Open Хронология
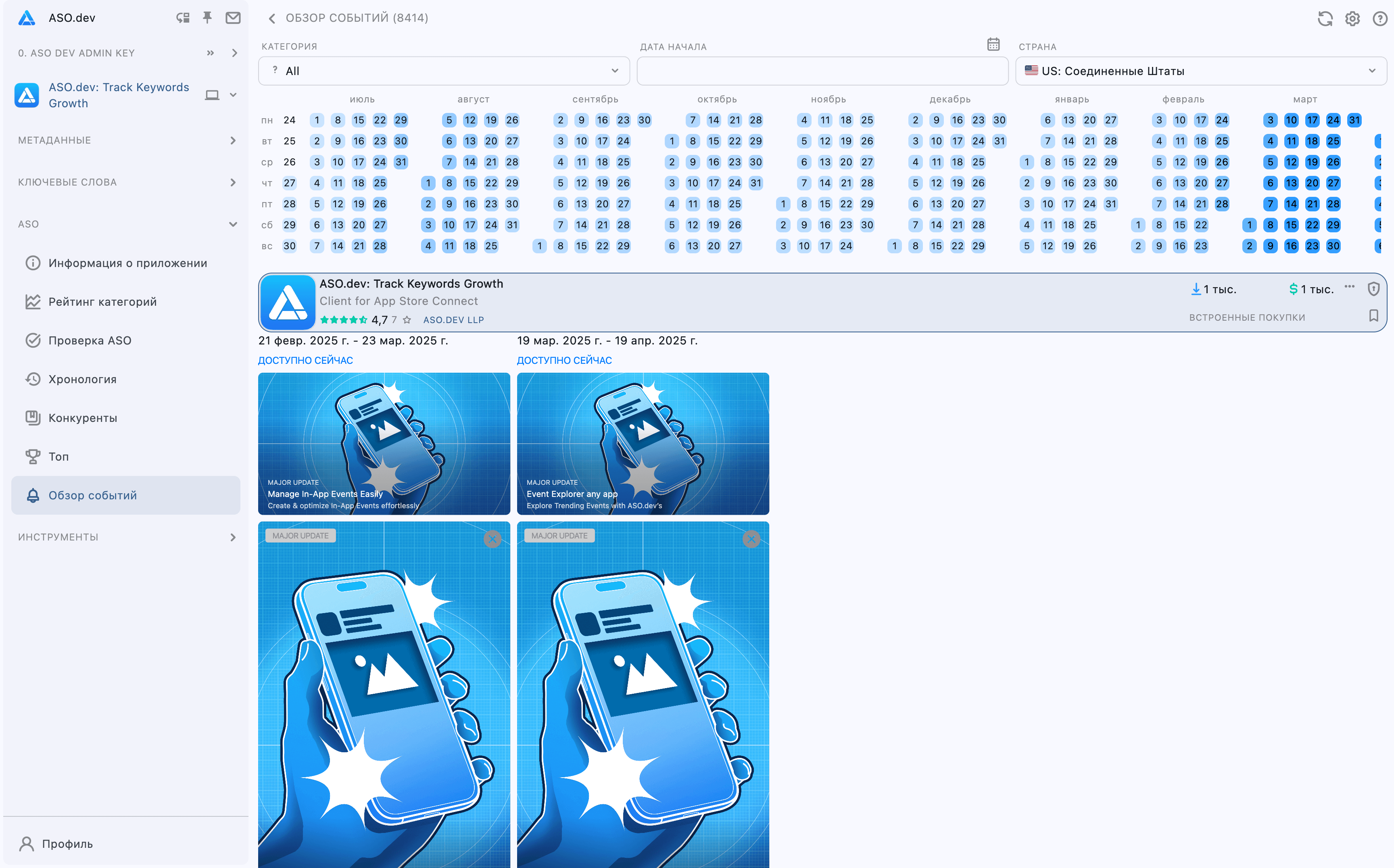This screenshot has height=868, width=1394. coord(126,380)
